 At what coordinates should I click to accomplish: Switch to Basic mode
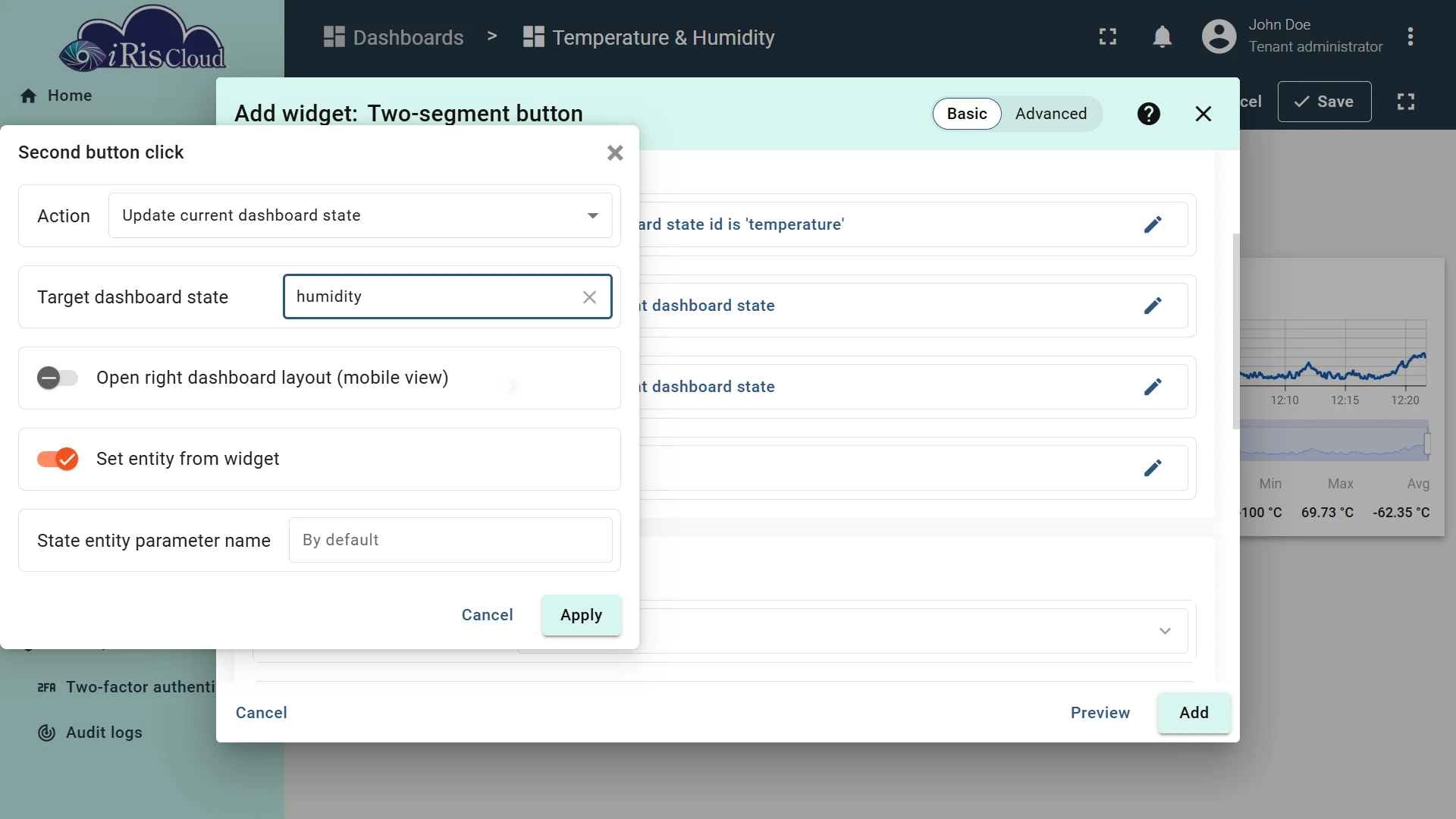pyautogui.click(x=967, y=114)
